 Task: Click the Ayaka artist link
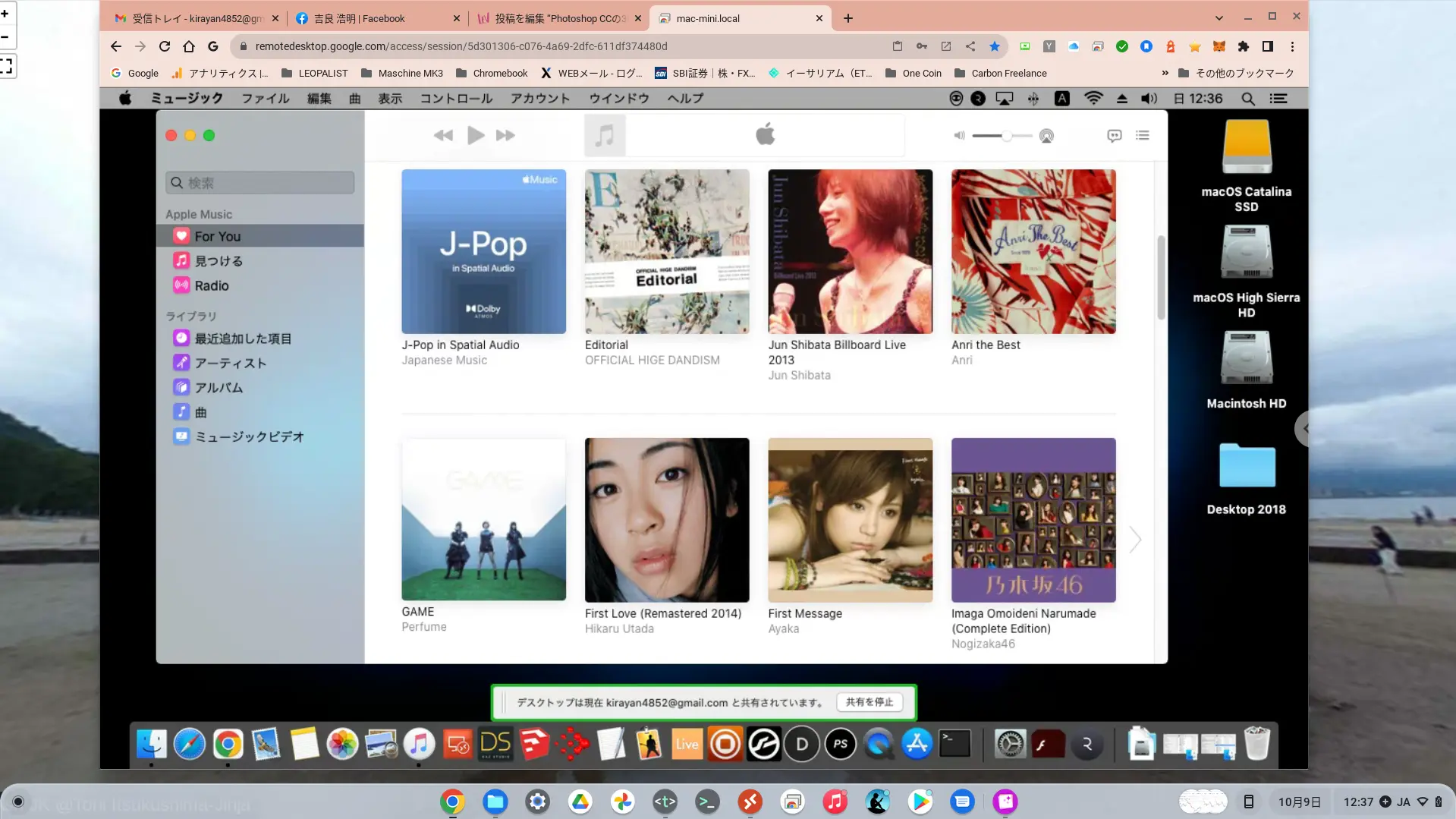pyautogui.click(x=784, y=629)
